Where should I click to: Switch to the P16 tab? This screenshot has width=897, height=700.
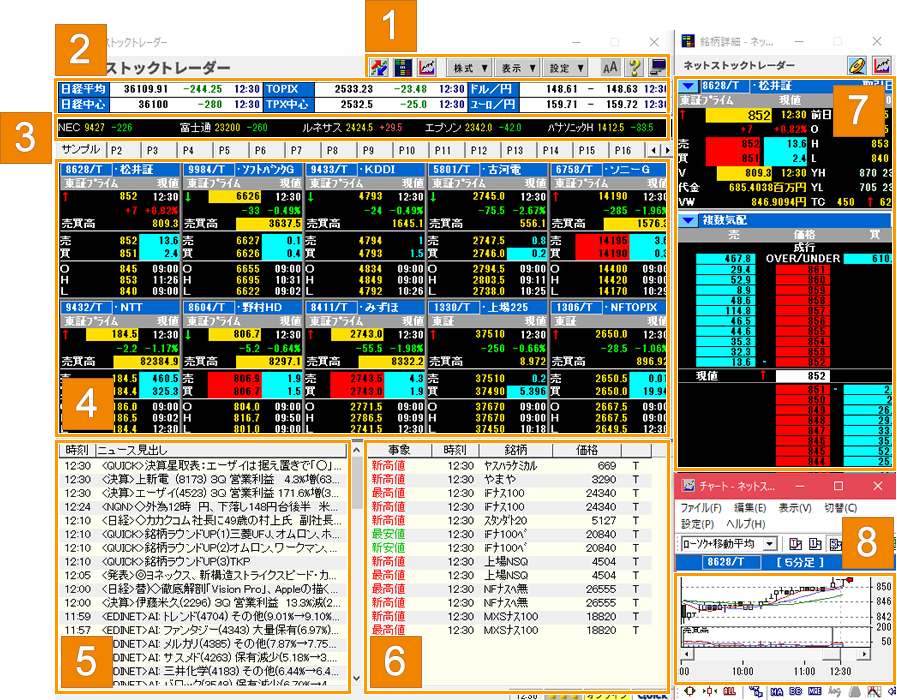[623, 150]
